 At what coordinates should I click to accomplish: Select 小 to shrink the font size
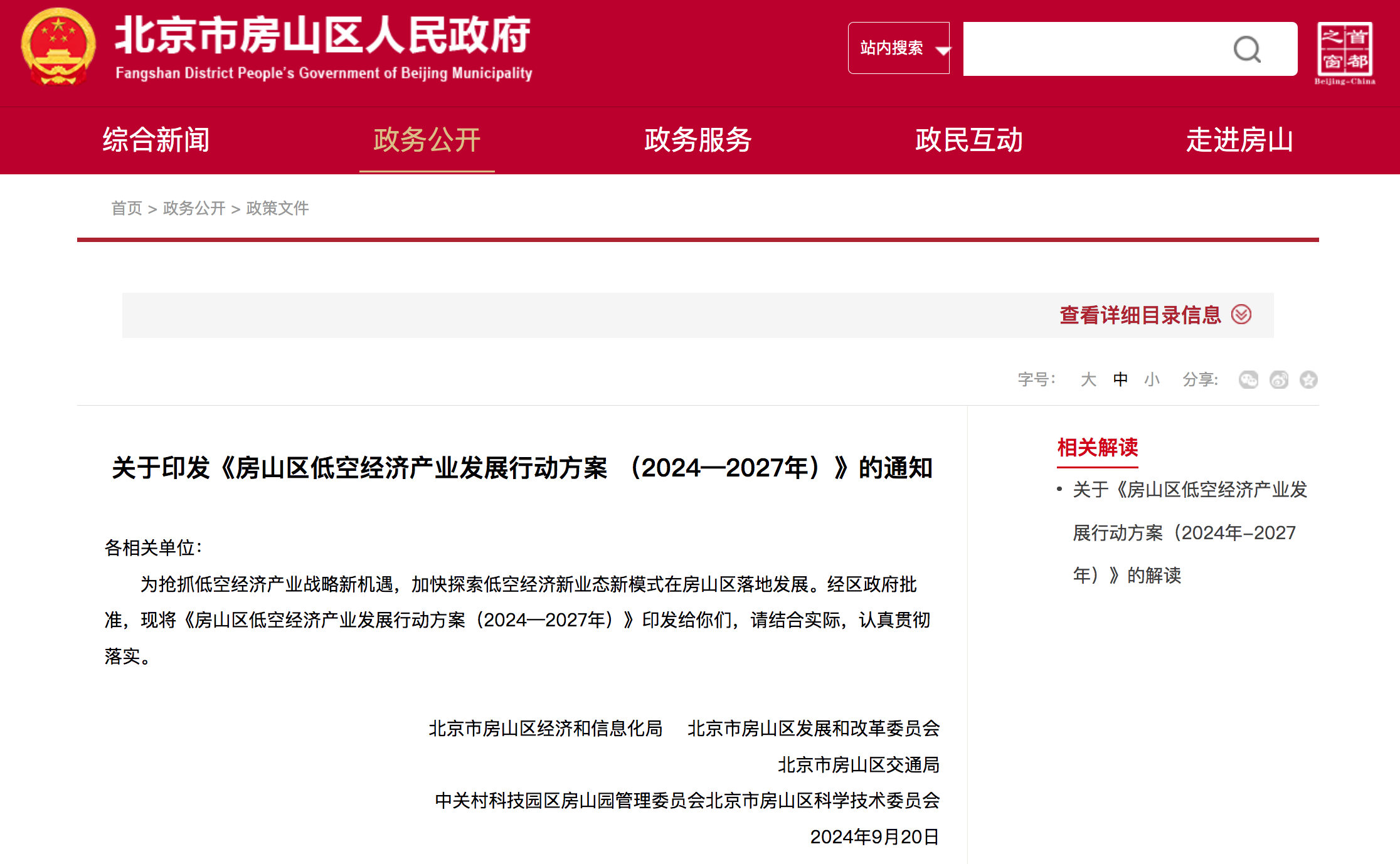point(1153,379)
